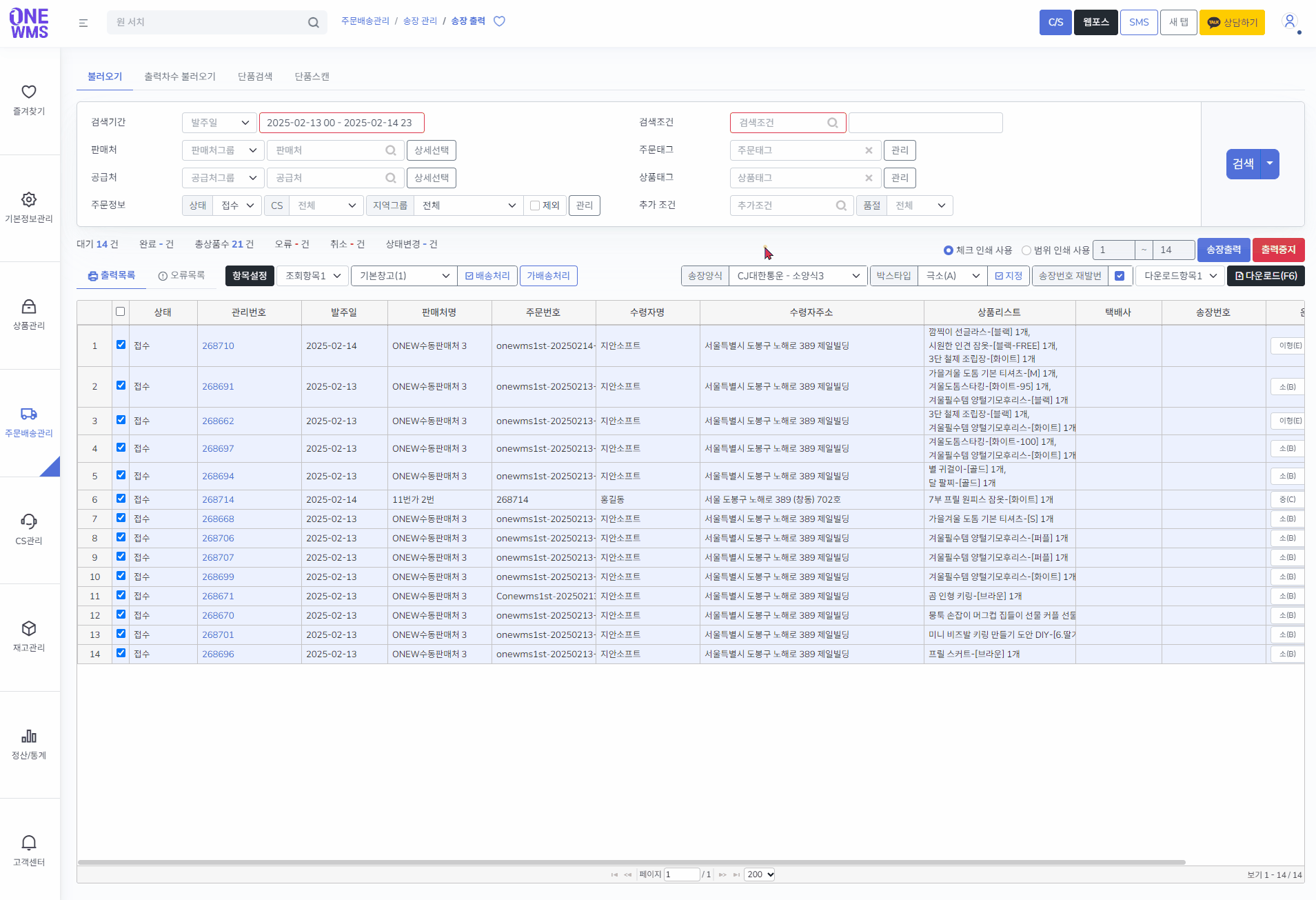Open the 지역그룹 전체 dropdown
The image size is (1316, 900).
(x=468, y=206)
